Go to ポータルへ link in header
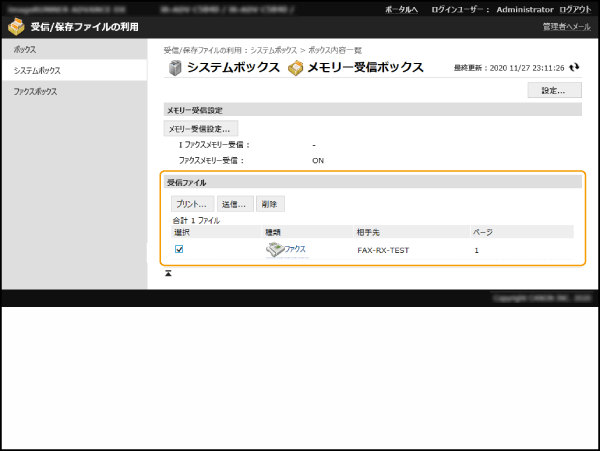Image resolution: width=600 pixels, height=451 pixels. point(401,9)
